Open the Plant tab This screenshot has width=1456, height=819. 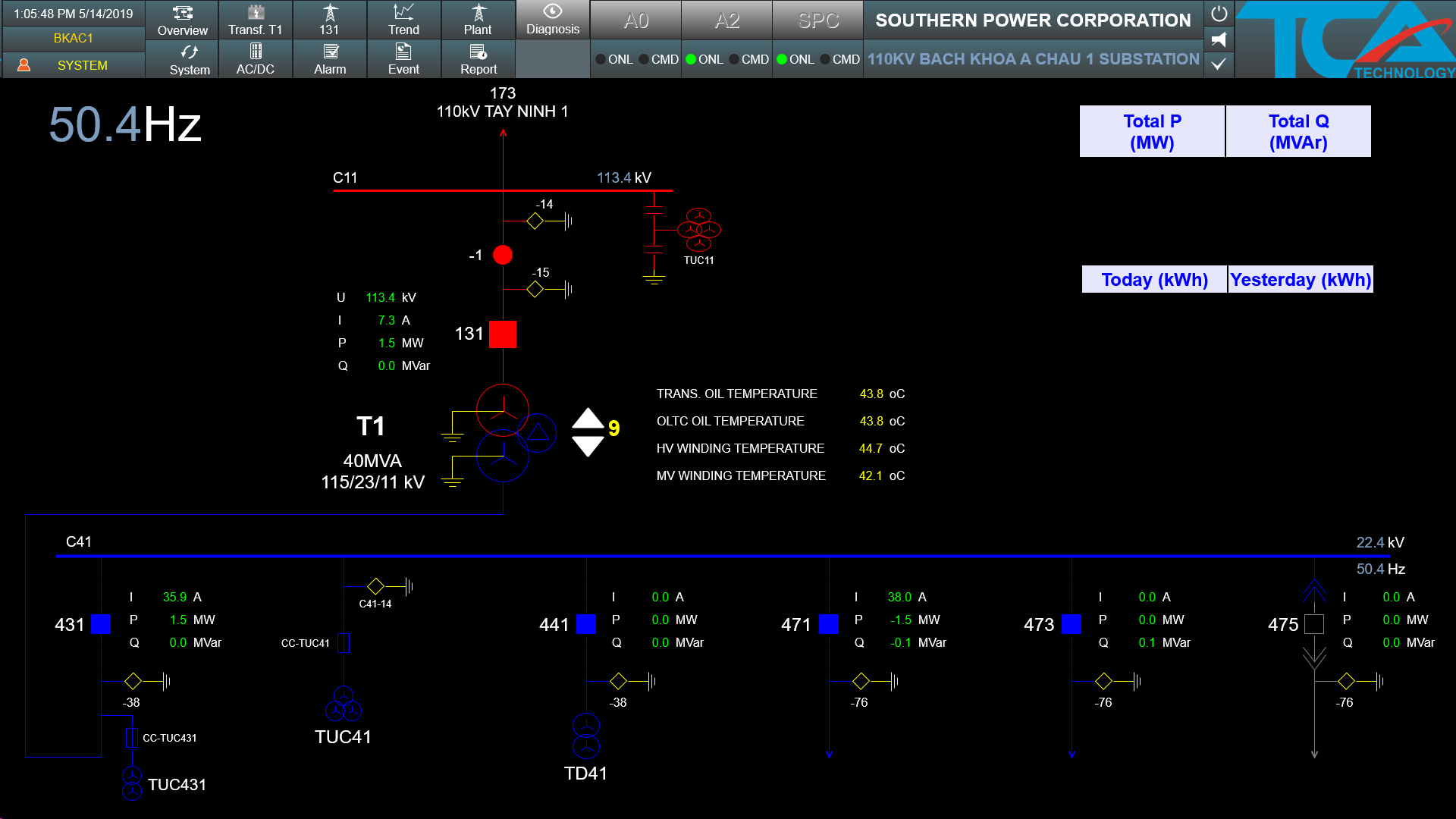[478, 20]
